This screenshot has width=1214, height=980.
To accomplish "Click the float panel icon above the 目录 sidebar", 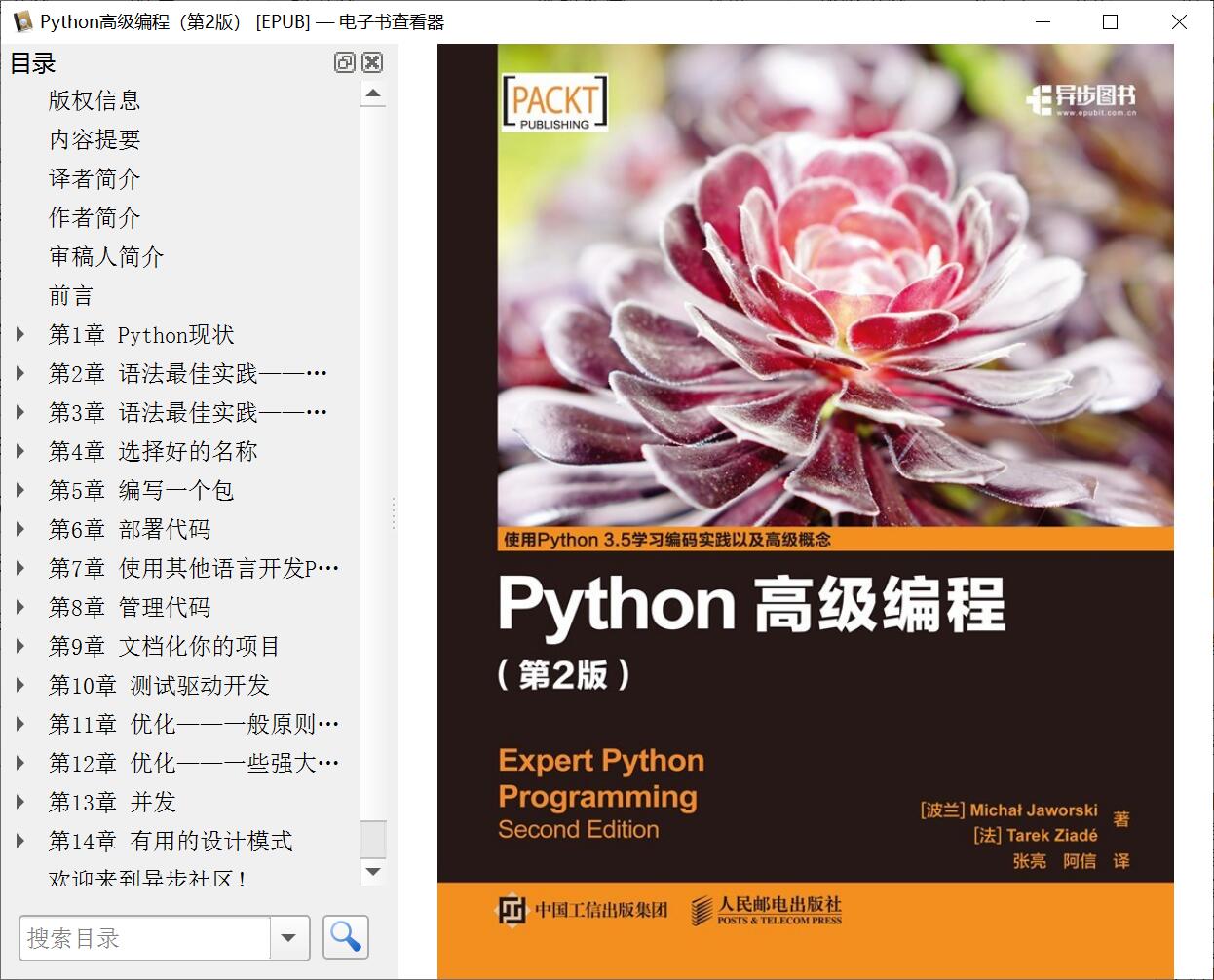I will click(344, 62).
